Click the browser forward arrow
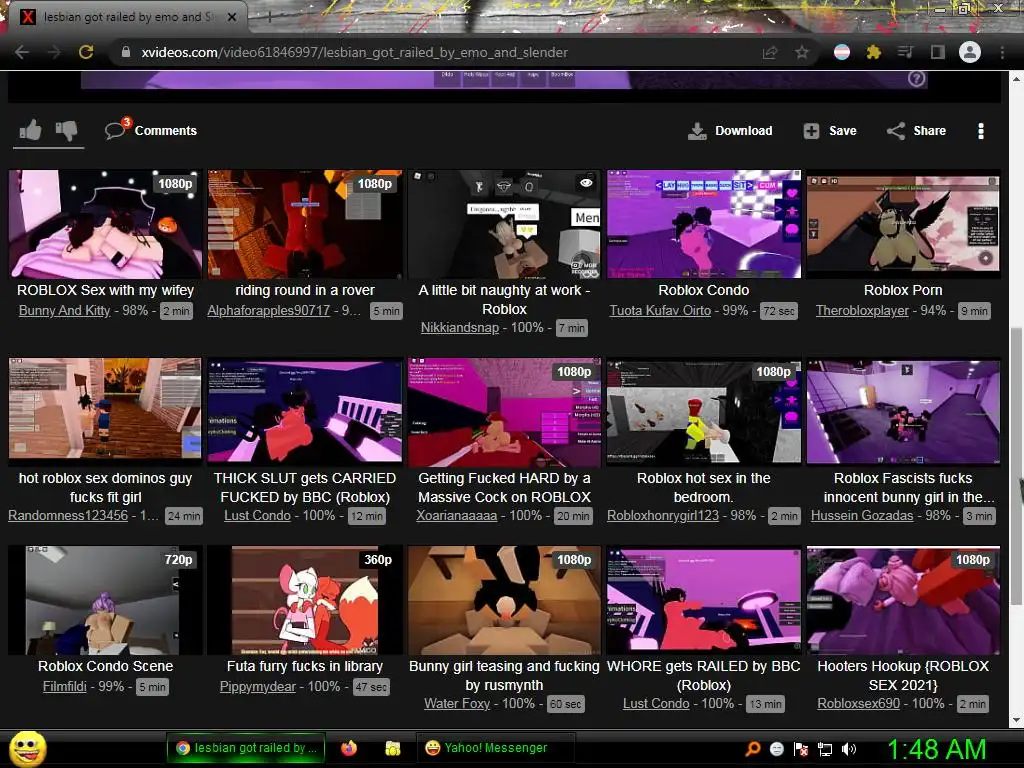The image size is (1024, 768). coord(54,52)
